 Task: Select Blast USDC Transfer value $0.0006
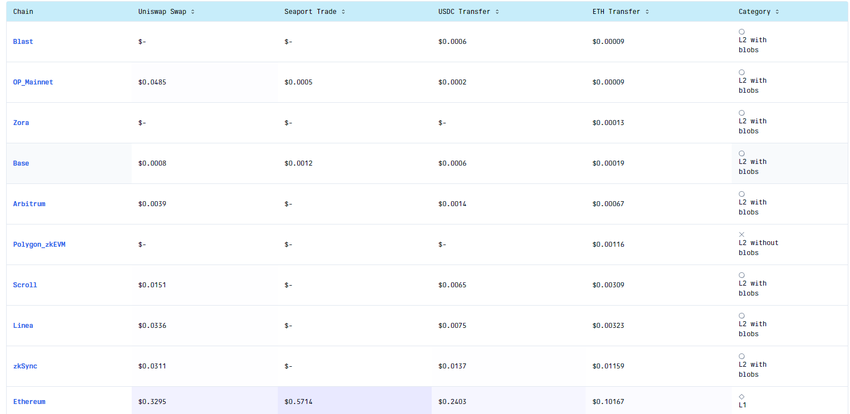point(452,42)
